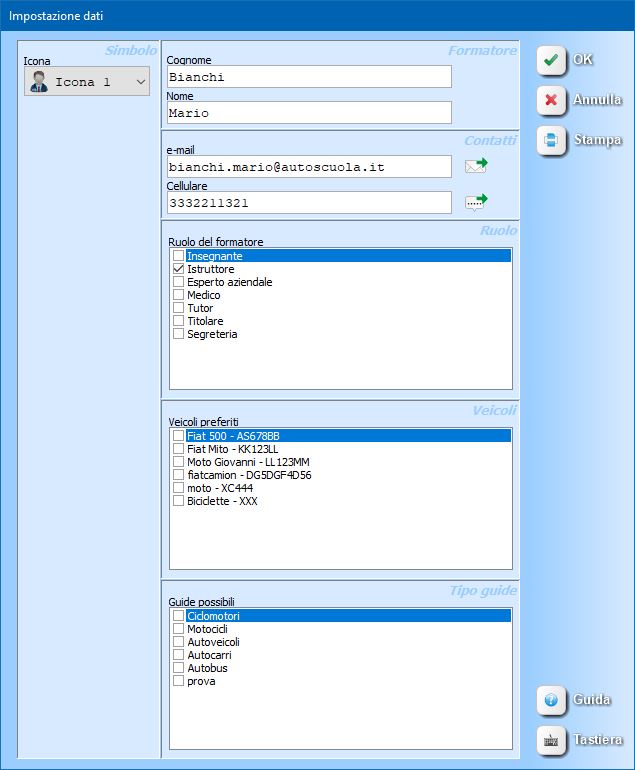Image resolution: width=635 pixels, height=770 pixels.
Task: Open help with the Guida icon
Action: click(x=551, y=700)
